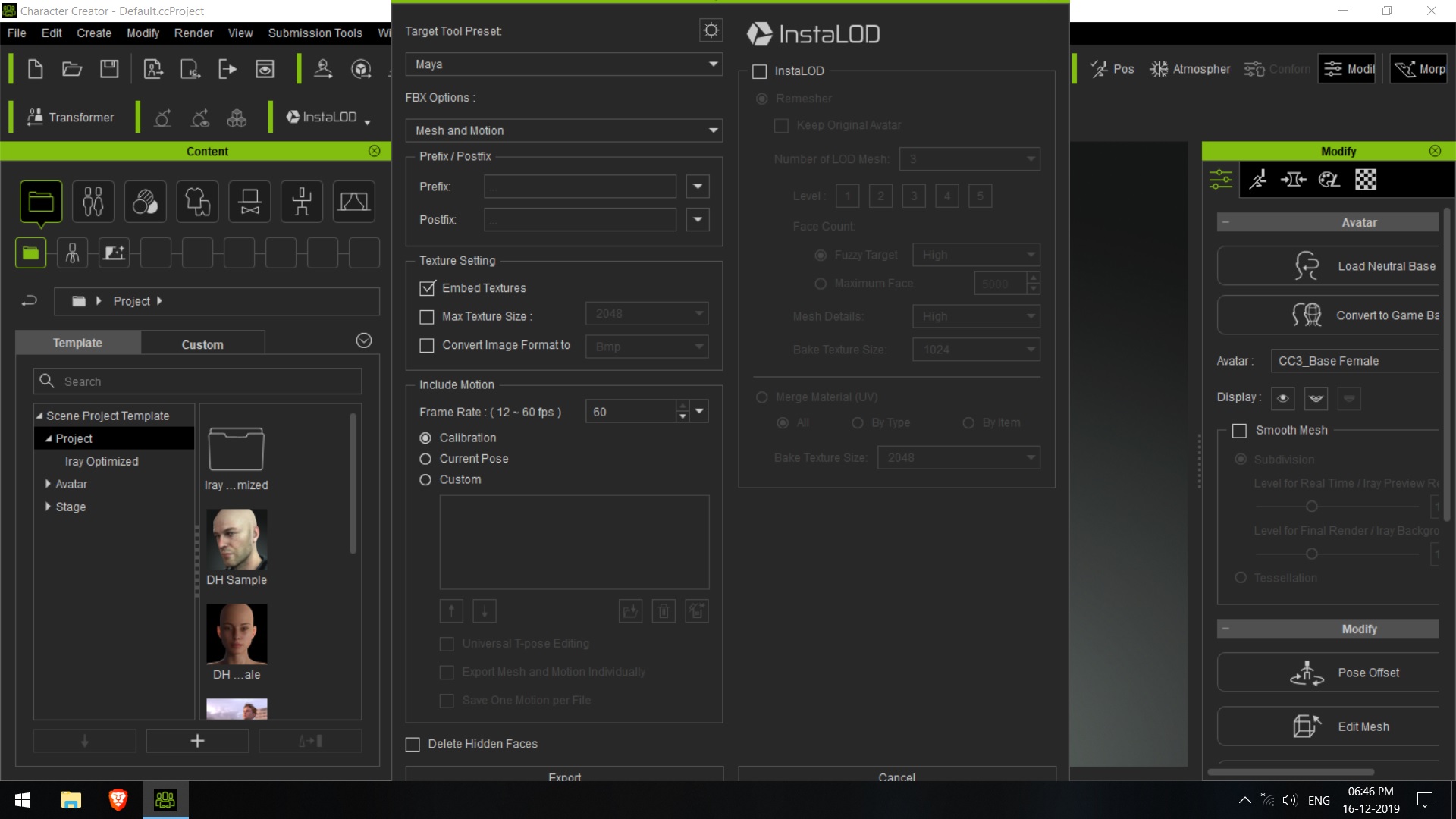Open the Frame Rate dropdown arrow

[x=699, y=412]
